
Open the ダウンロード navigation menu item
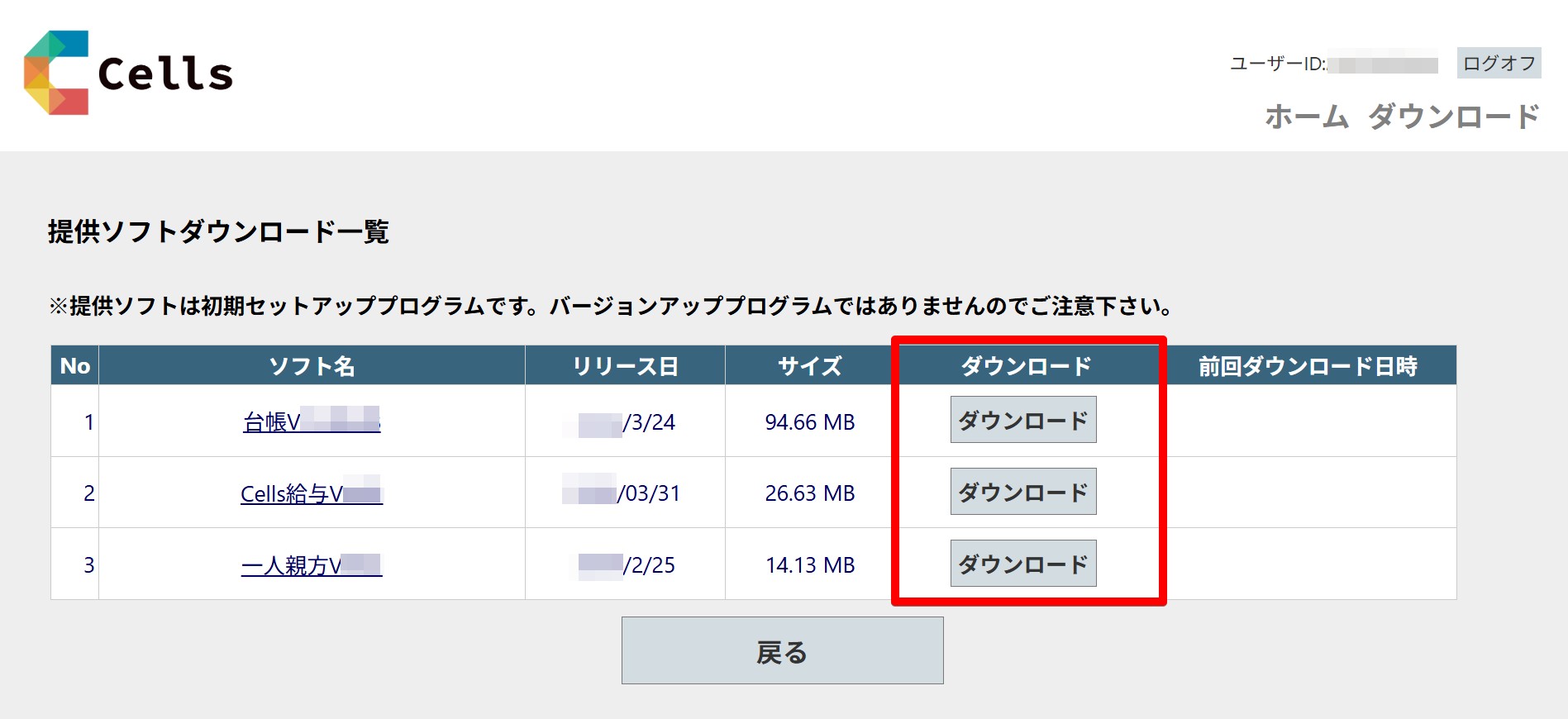(1454, 117)
